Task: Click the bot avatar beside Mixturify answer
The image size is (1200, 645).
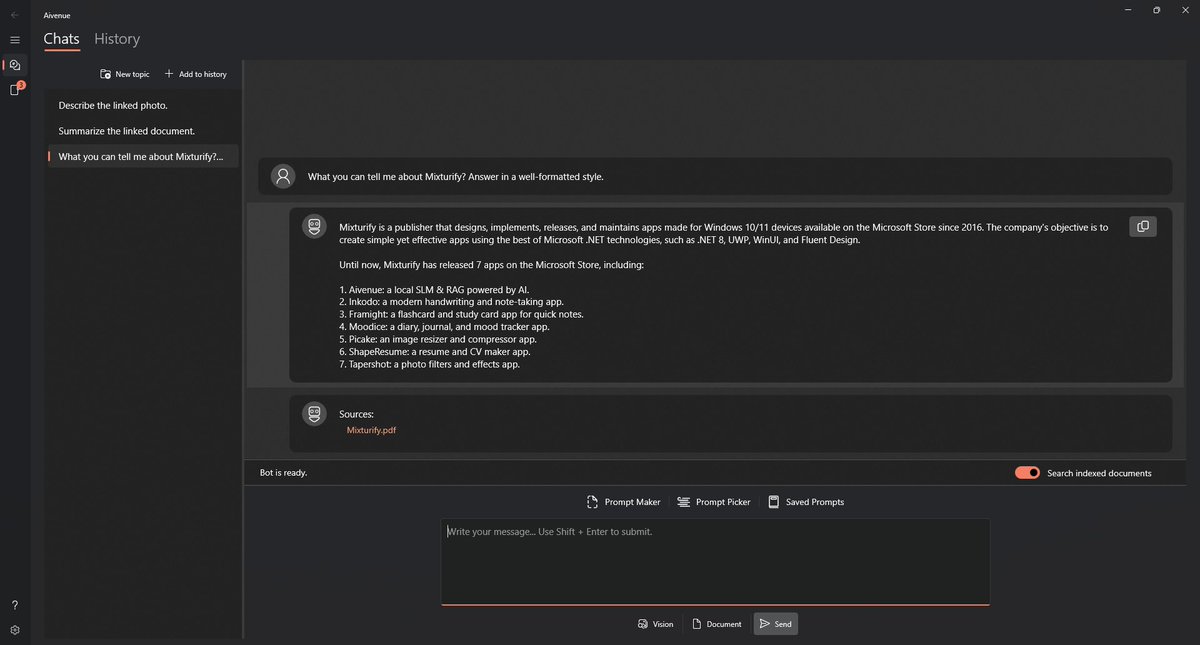Action: click(315, 227)
